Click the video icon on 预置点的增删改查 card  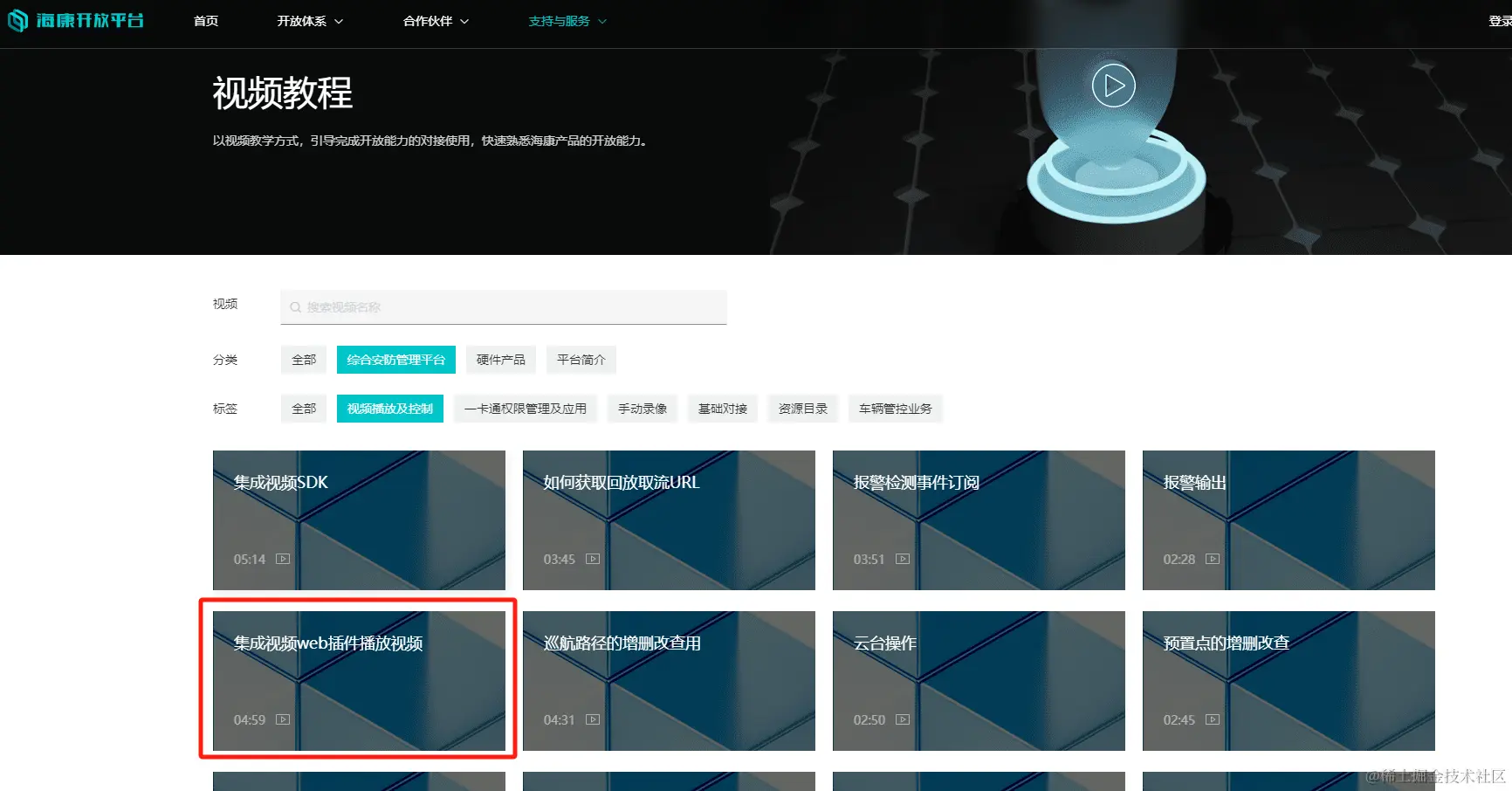tap(1213, 719)
